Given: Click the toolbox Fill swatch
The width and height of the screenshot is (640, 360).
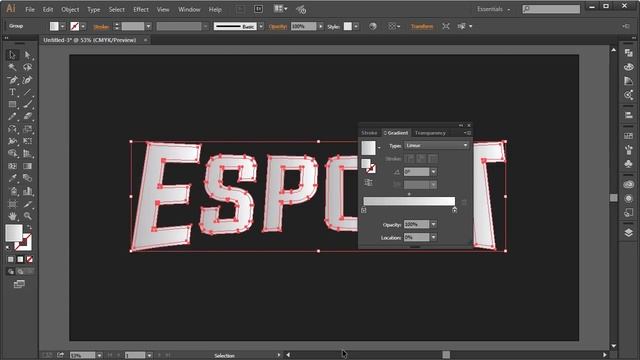Looking at the screenshot, I should pos(14,233).
